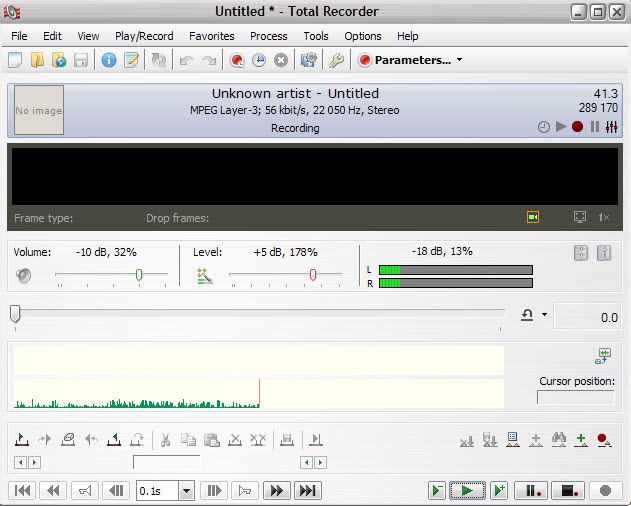Click the Undo arrow icon
Image resolution: width=631 pixels, height=506 pixels.
tap(186, 61)
